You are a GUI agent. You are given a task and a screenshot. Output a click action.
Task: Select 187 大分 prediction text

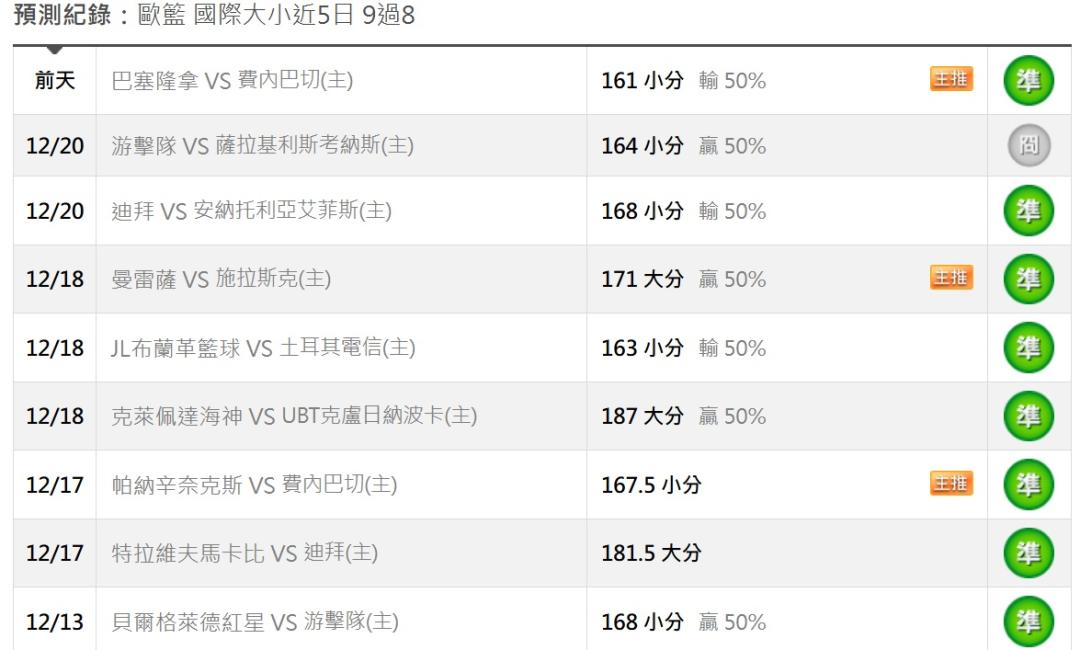pyautogui.click(x=642, y=416)
